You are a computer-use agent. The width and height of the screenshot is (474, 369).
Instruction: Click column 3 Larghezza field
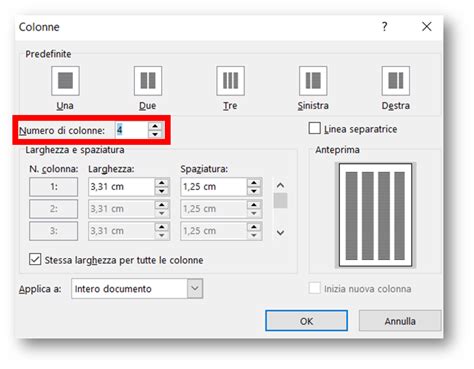pyautogui.click(x=121, y=231)
